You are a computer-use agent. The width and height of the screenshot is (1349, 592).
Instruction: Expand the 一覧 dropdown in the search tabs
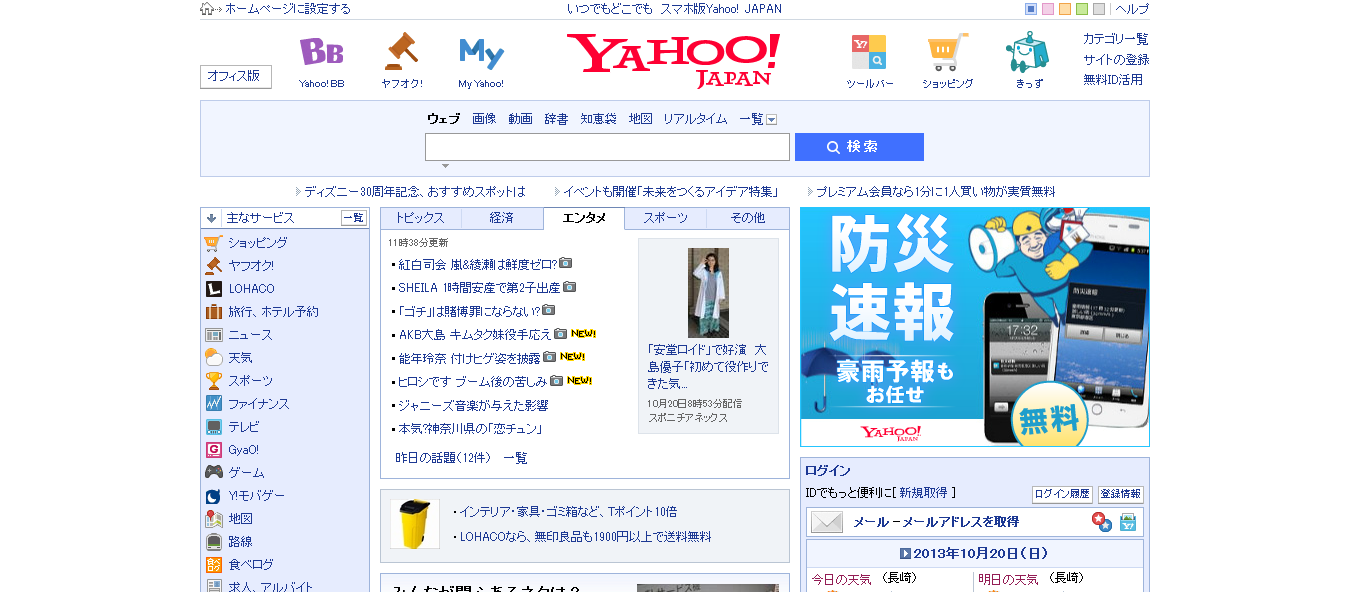tap(772, 120)
